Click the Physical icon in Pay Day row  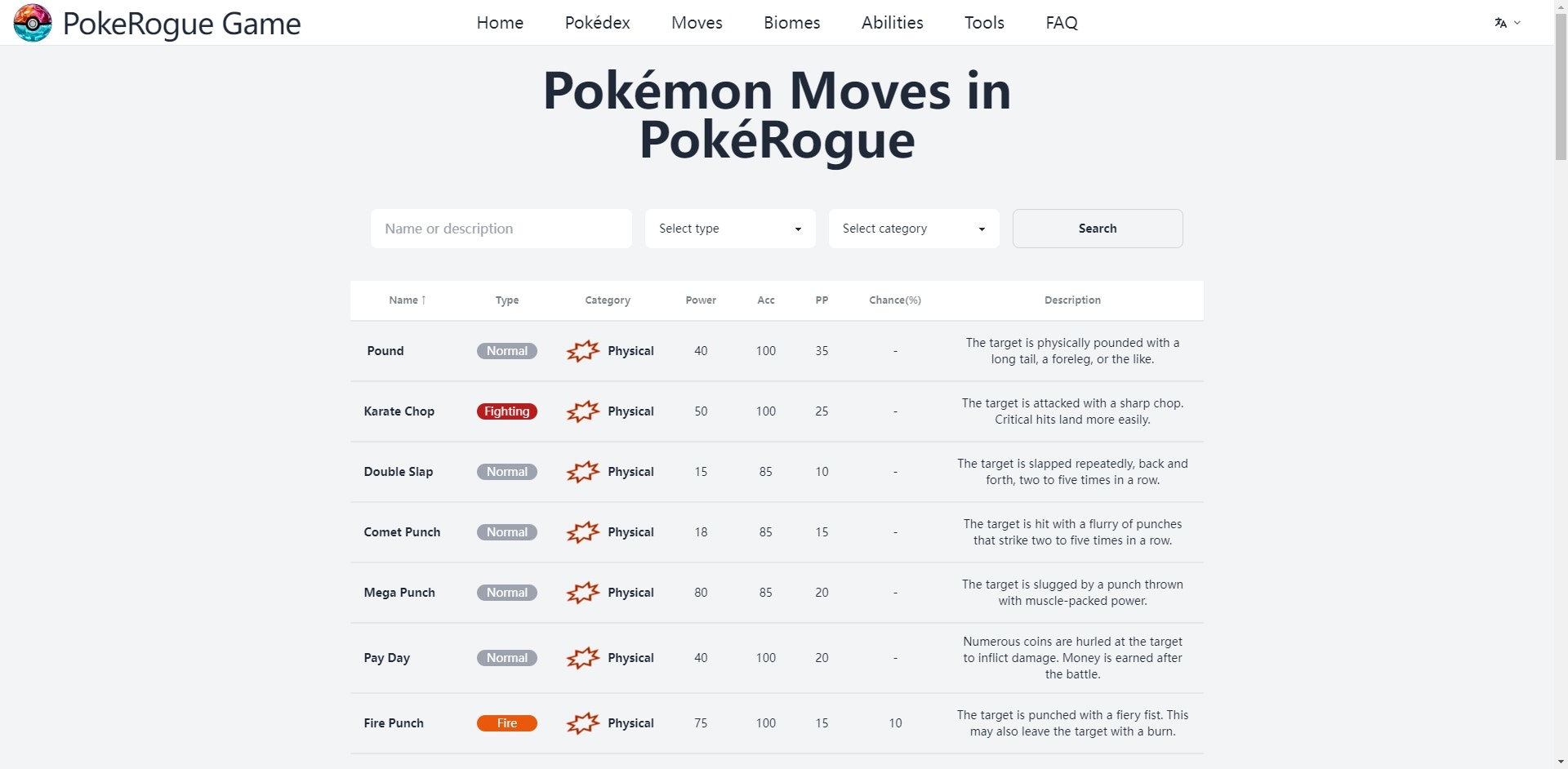tap(583, 658)
